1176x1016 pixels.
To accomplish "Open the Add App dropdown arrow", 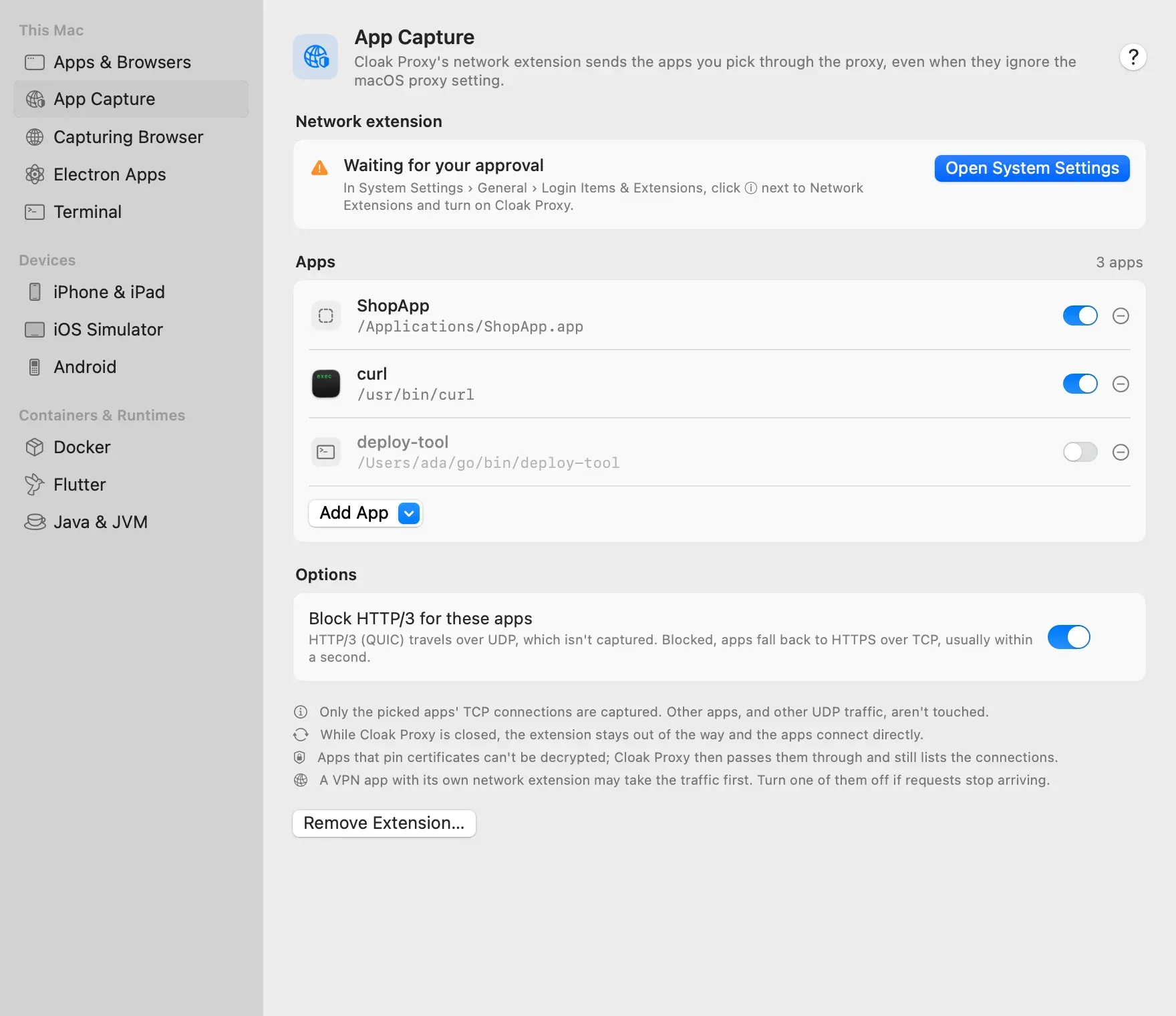I will click(409, 513).
